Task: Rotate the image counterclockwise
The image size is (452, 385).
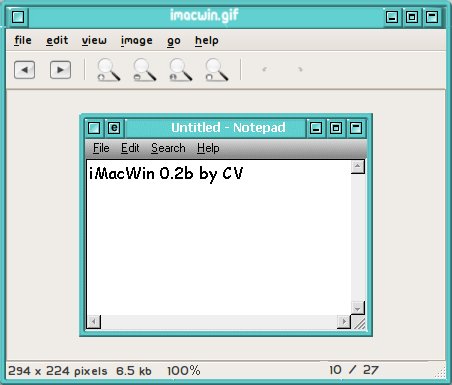Action: pyautogui.click(x=265, y=69)
